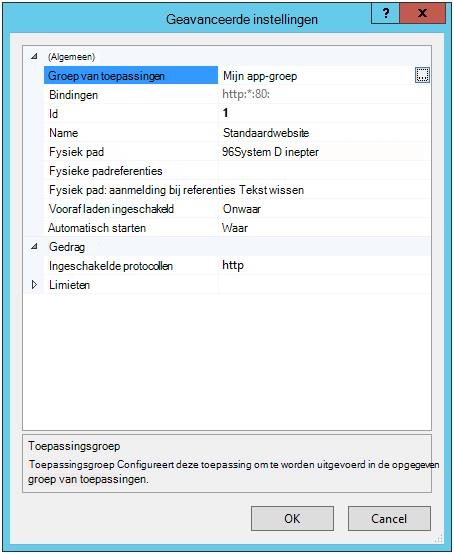Click the Waar value for auto start
The height and width of the screenshot is (554, 454).
click(235, 228)
